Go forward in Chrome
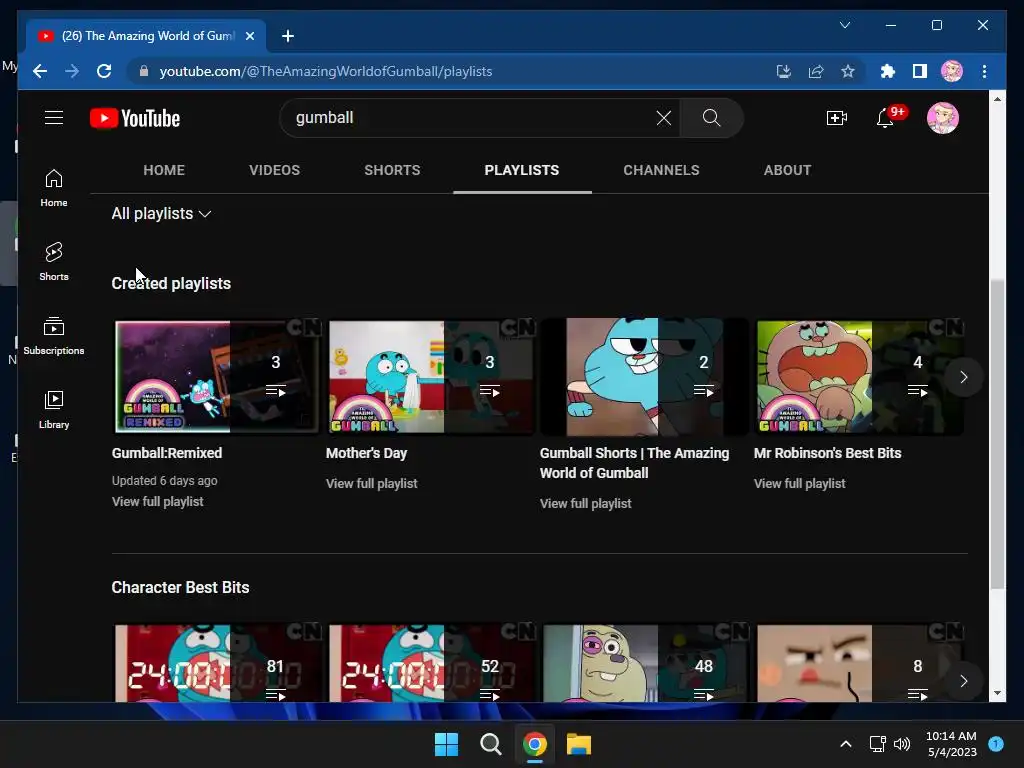The width and height of the screenshot is (1024, 768). (x=72, y=71)
